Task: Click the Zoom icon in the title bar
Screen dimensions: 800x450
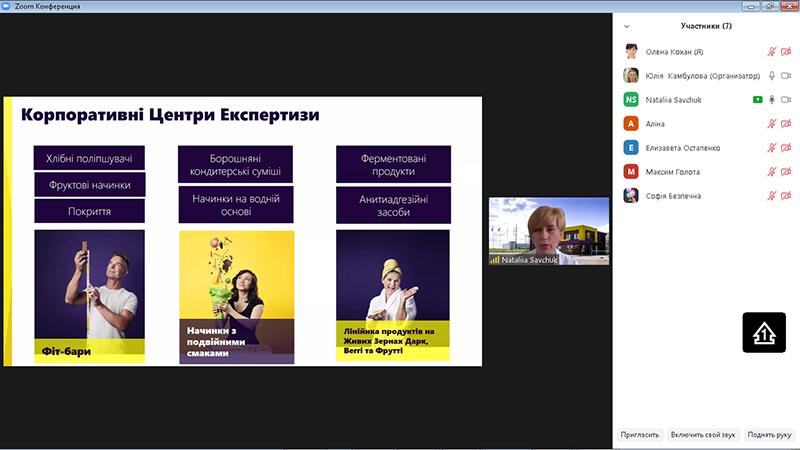Action: click(6, 6)
